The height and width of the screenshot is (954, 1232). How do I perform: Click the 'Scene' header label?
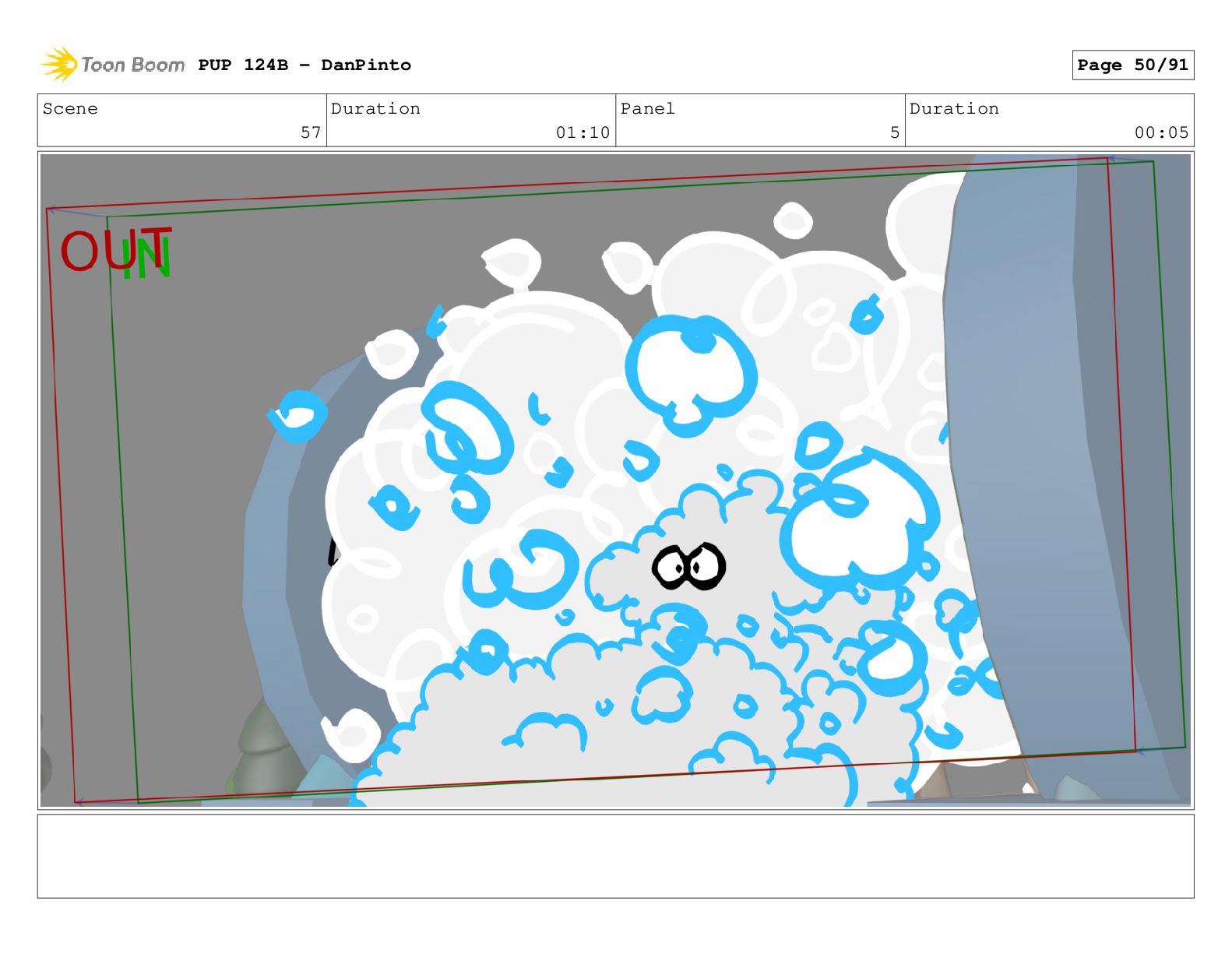[70, 108]
